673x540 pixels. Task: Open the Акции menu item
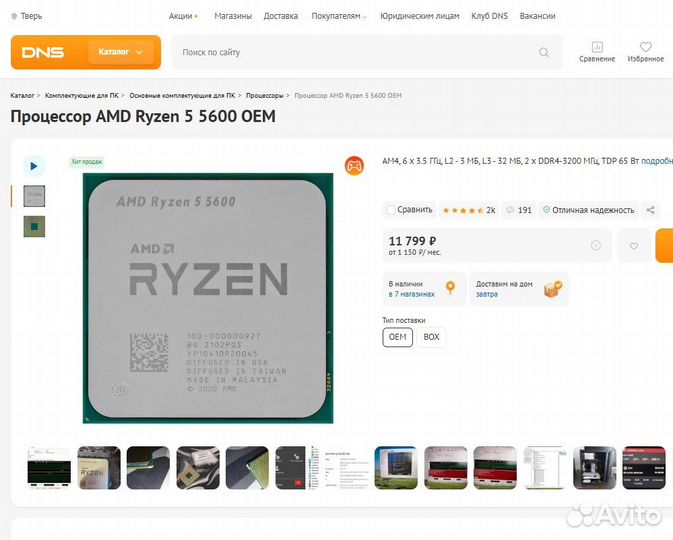pos(183,16)
